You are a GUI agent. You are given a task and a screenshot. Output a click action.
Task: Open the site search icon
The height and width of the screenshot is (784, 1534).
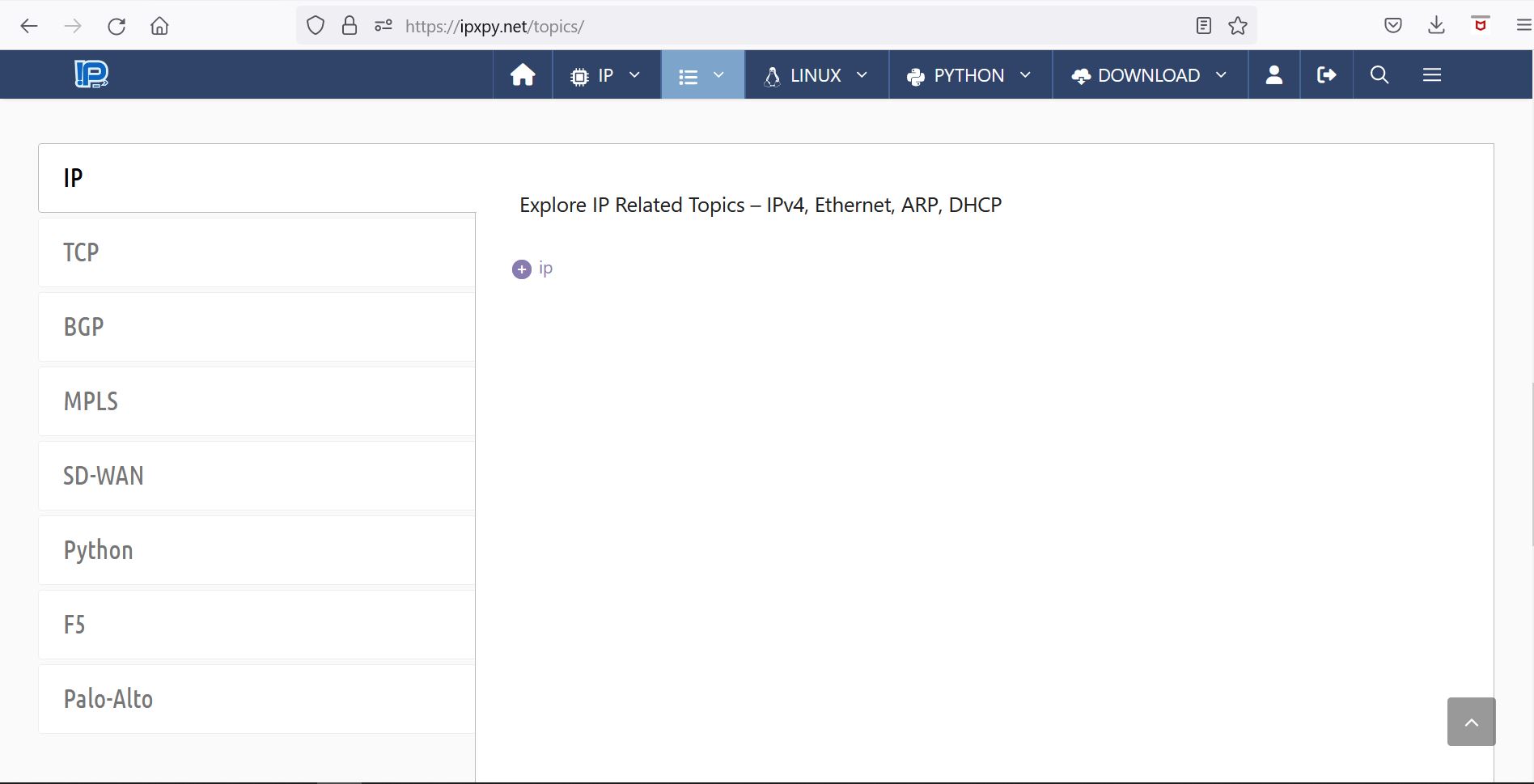[1379, 74]
